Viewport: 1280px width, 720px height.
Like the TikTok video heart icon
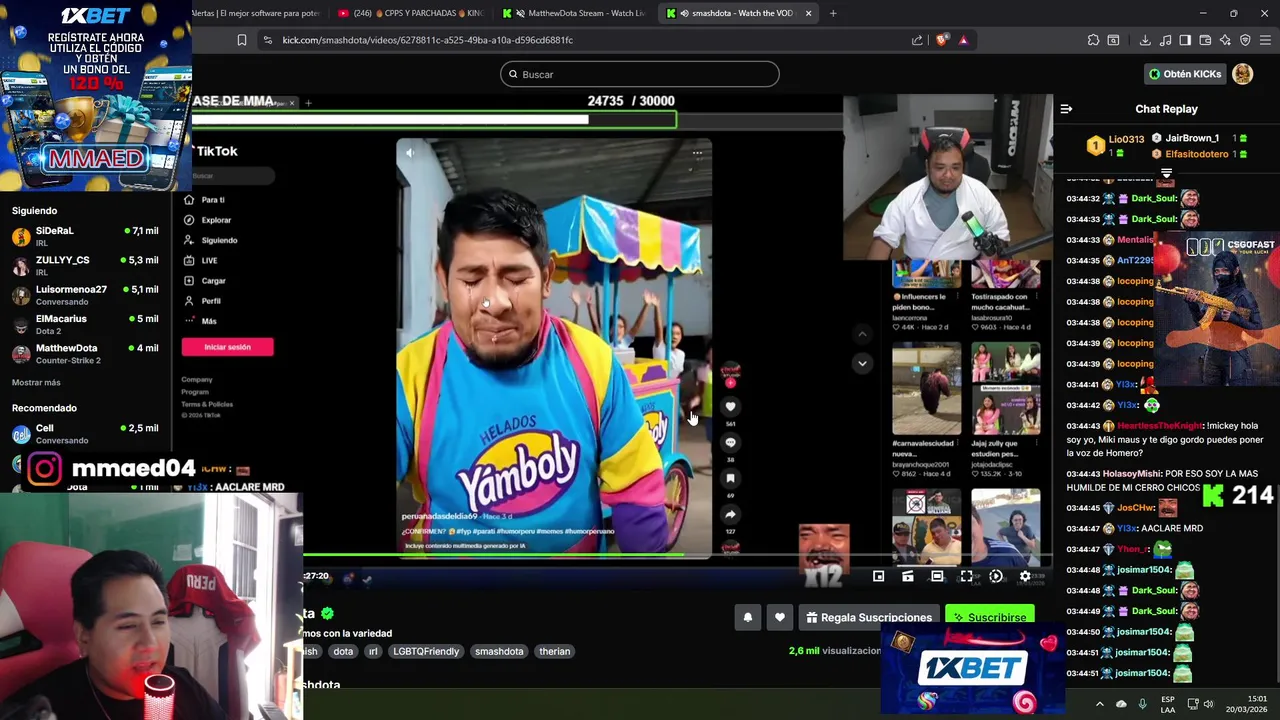[730, 406]
